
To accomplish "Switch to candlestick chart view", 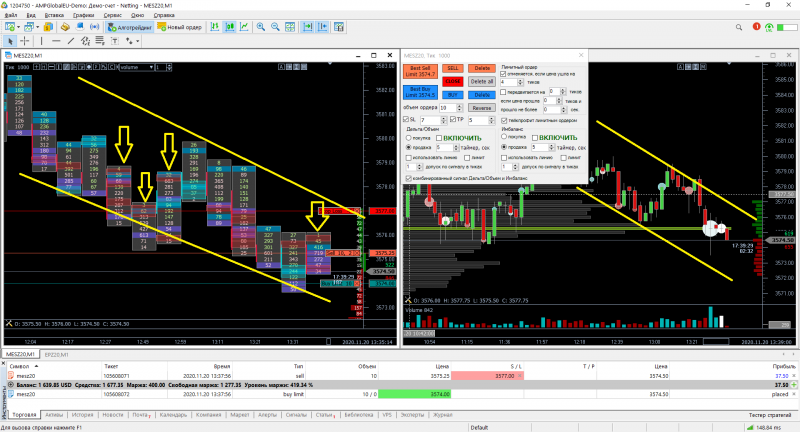I will click(230, 27).
